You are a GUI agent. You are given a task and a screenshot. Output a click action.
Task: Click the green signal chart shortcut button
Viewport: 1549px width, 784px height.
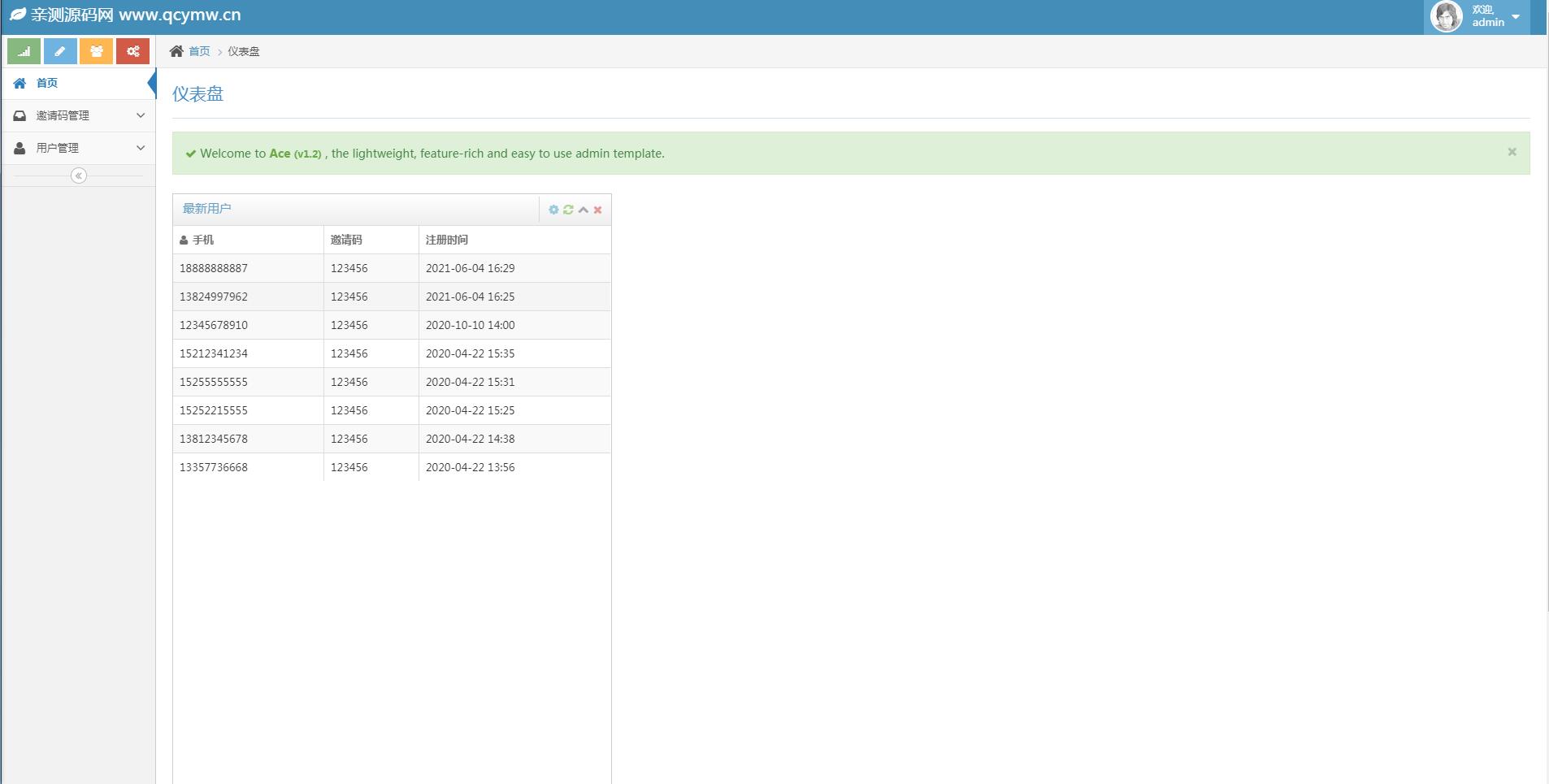24,51
